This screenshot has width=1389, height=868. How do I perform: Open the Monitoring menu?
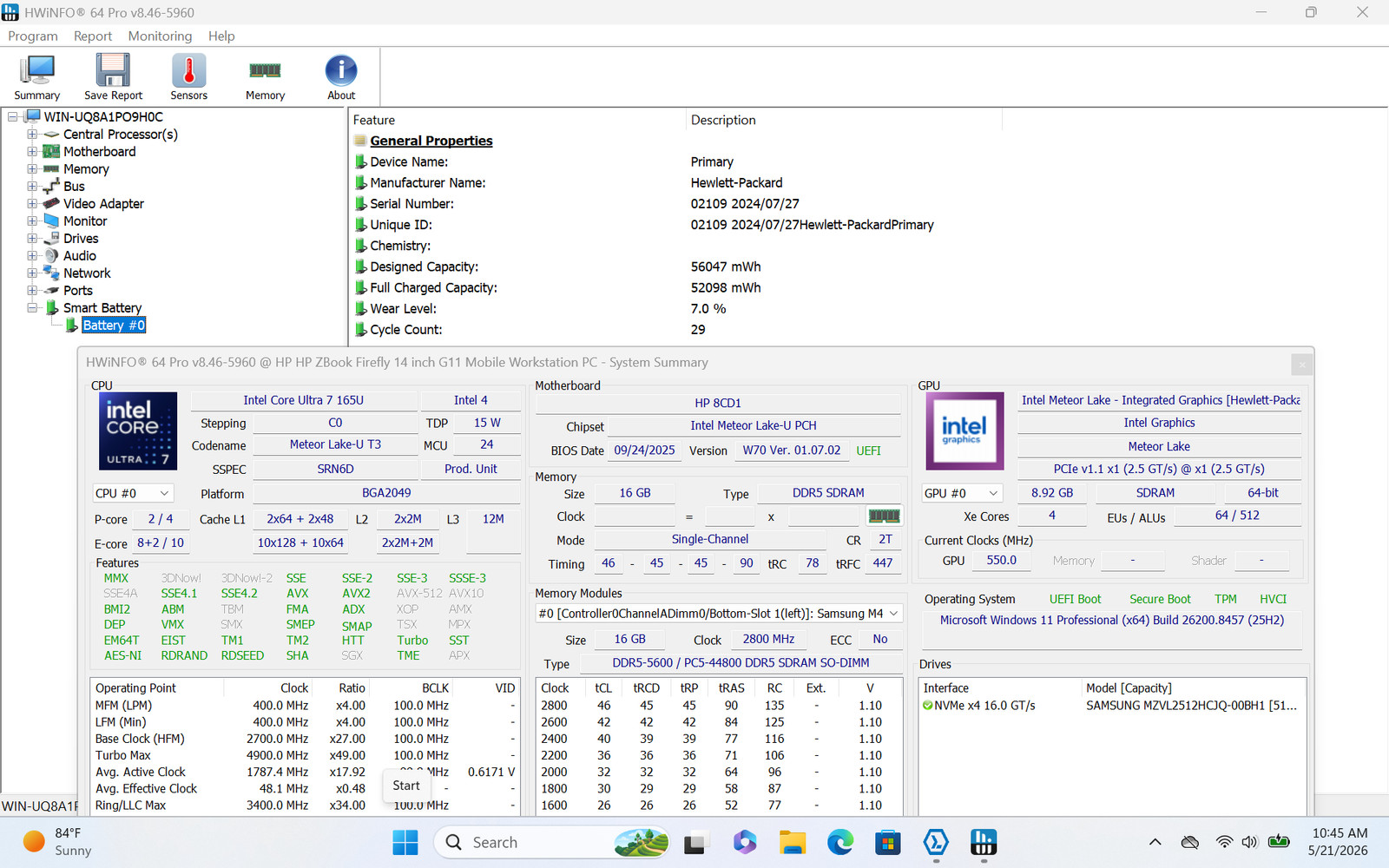tap(160, 36)
